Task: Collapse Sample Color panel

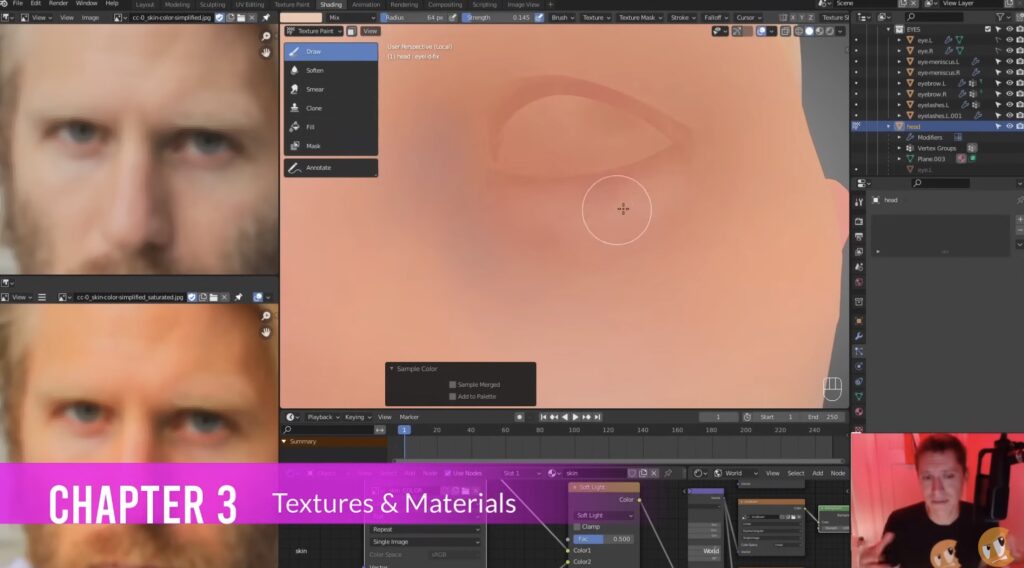Action: click(x=392, y=370)
